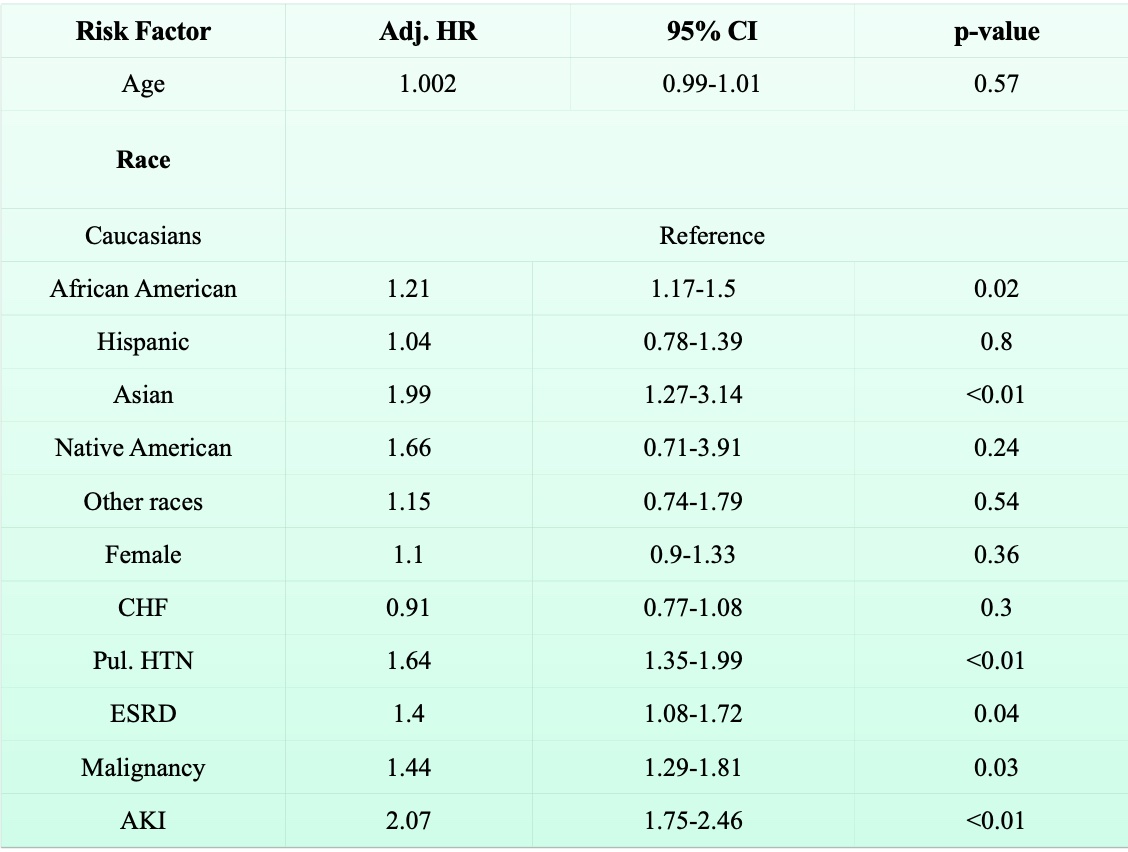Select the Pul. HTN row label

143,660
